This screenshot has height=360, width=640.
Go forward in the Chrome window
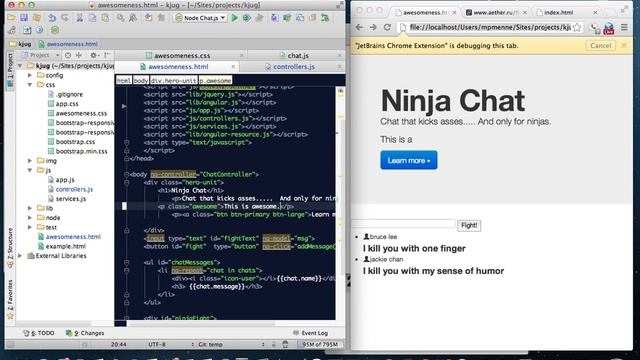[x=373, y=27]
